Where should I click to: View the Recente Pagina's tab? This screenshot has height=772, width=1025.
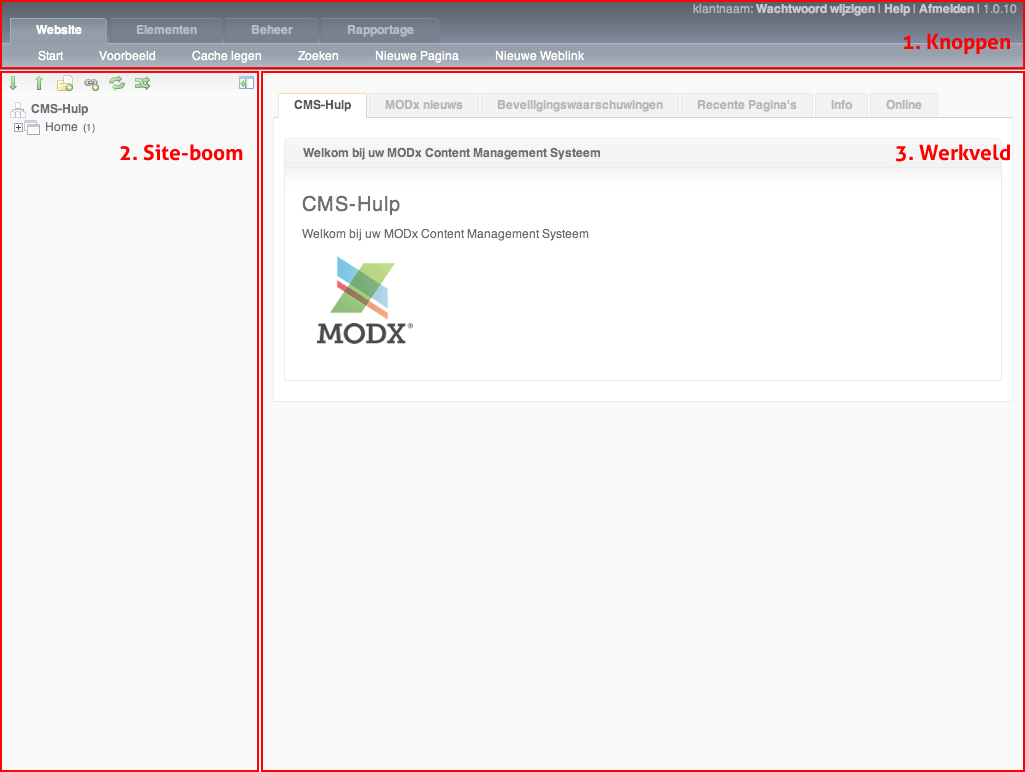pos(747,105)
